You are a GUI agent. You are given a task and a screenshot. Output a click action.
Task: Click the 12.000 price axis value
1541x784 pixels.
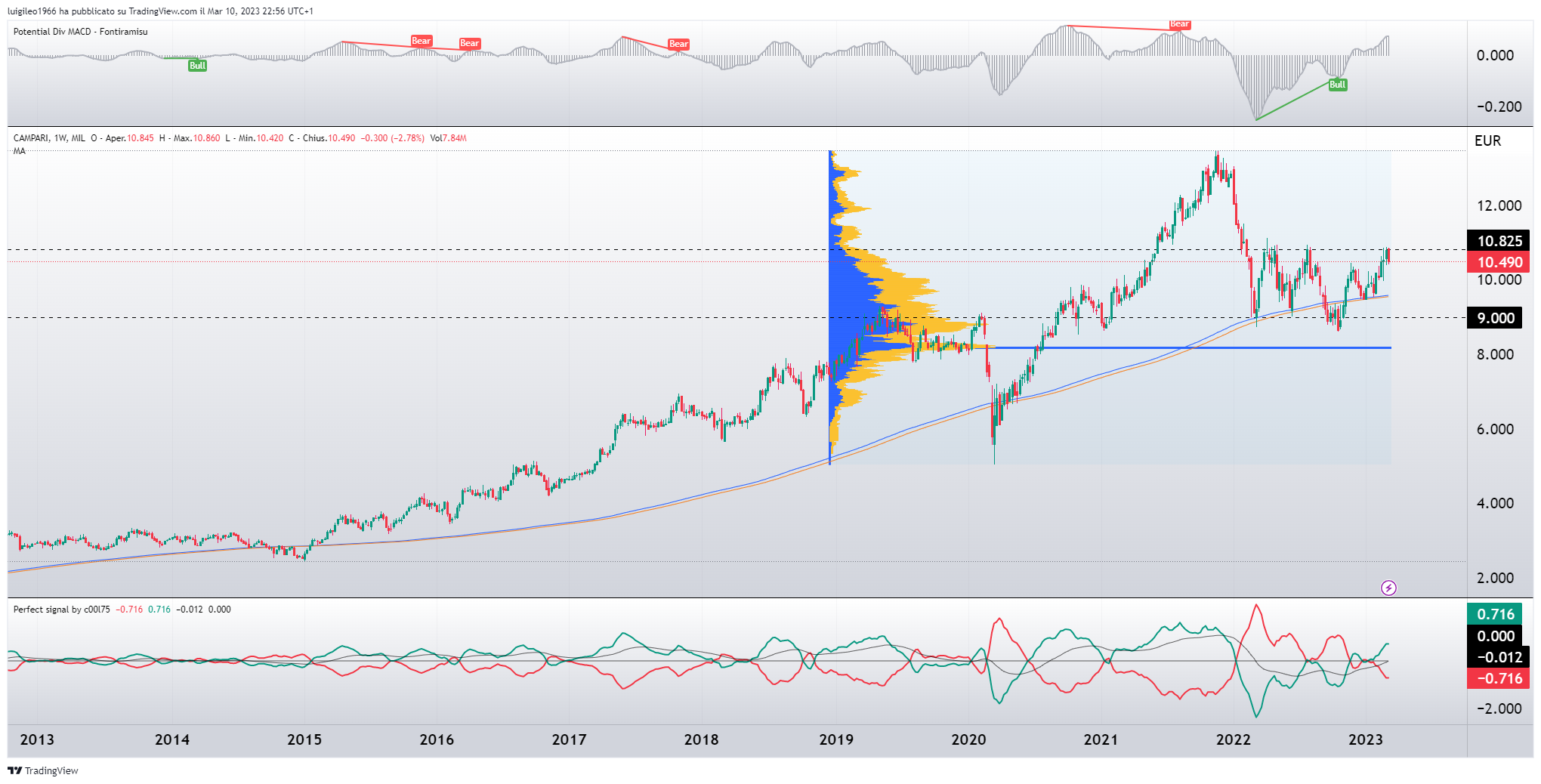1499,205
